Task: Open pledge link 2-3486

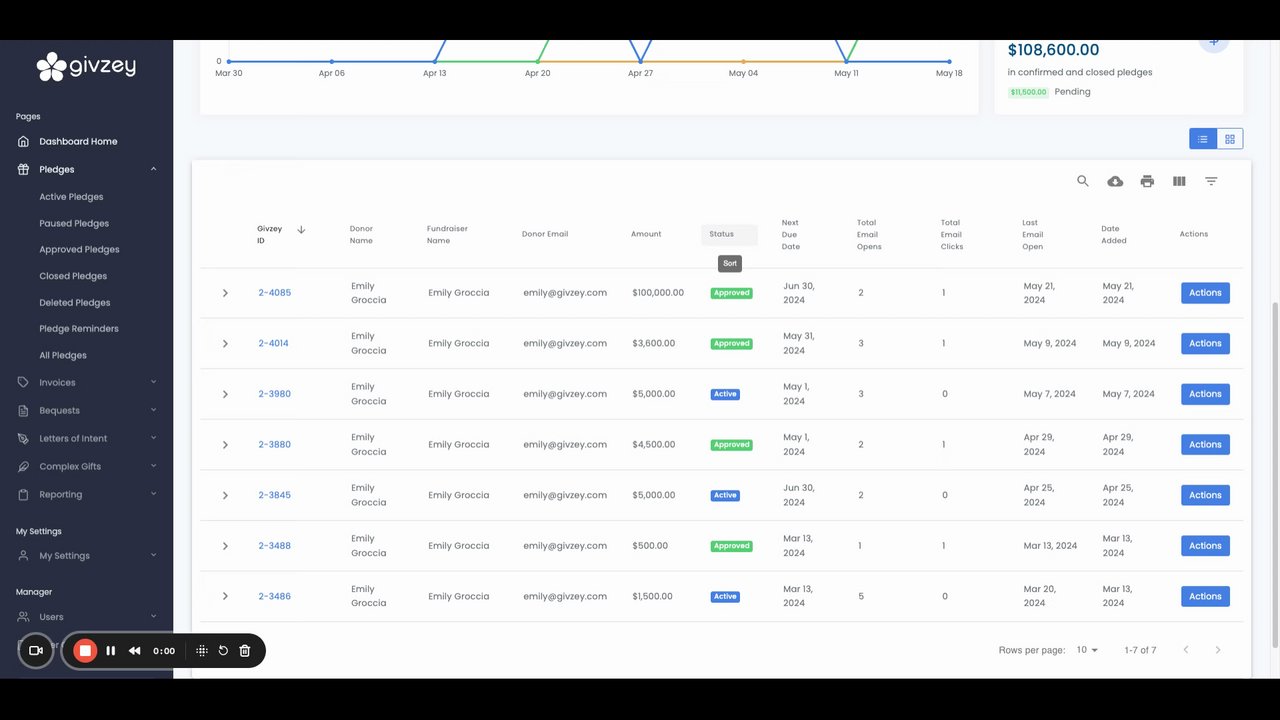Action: [x=274, y=596]
